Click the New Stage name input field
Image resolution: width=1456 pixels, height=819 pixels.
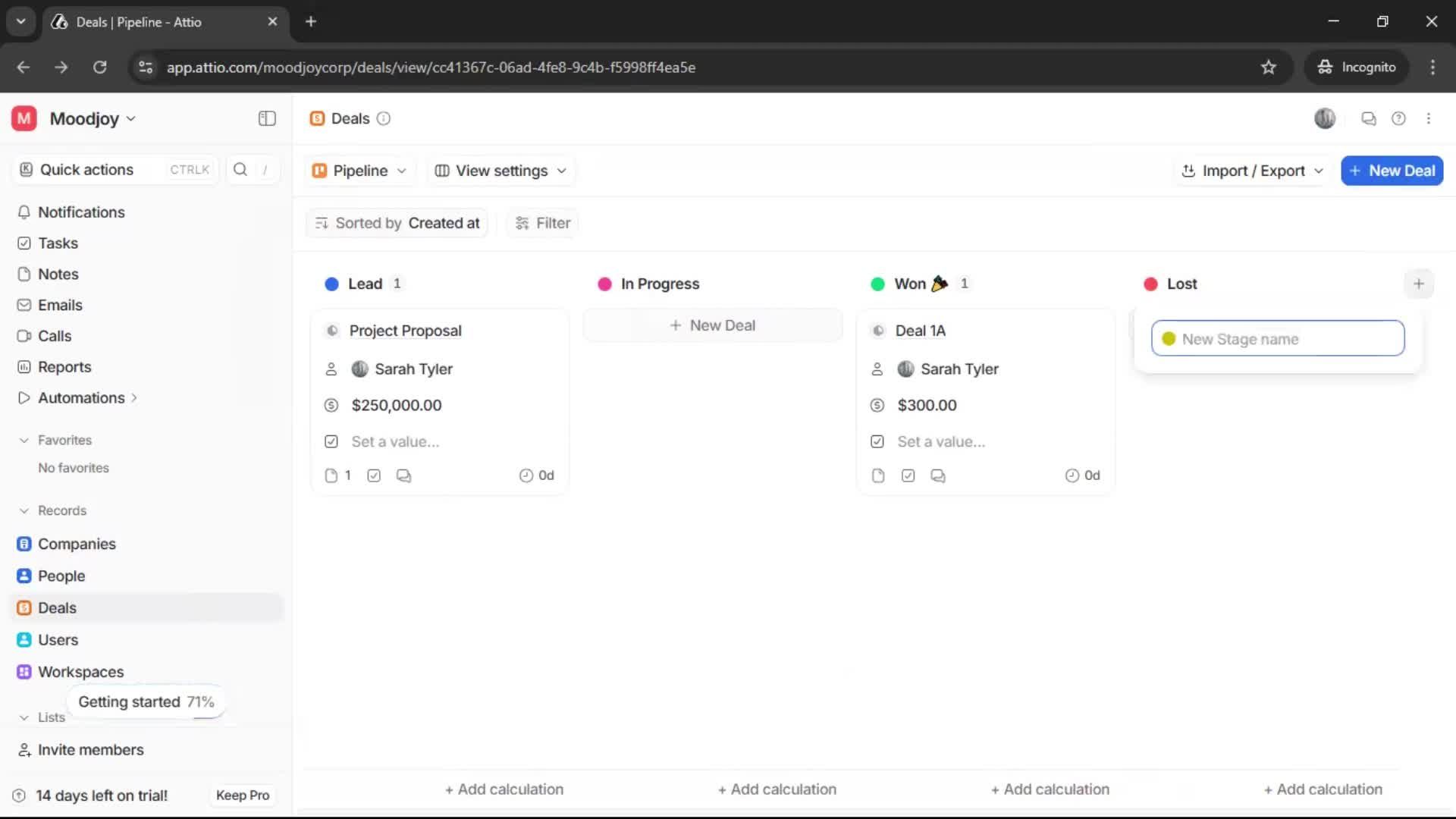coord(1277,338)
